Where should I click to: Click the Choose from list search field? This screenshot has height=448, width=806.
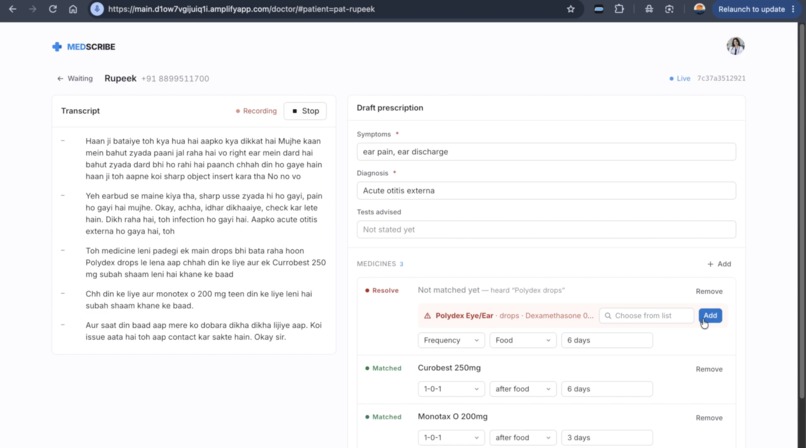647,315
